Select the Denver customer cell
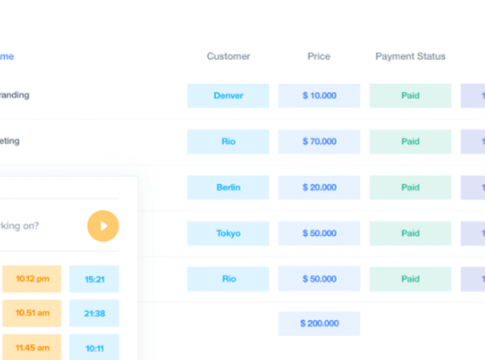 (x=228, y=96)
